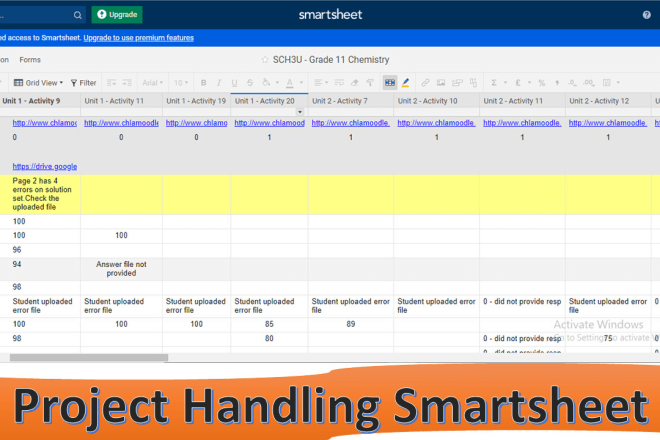Select cell with value 89
The width and height of the screenshot is (660, 440).
pyautogui.click(x=351, y=324)
